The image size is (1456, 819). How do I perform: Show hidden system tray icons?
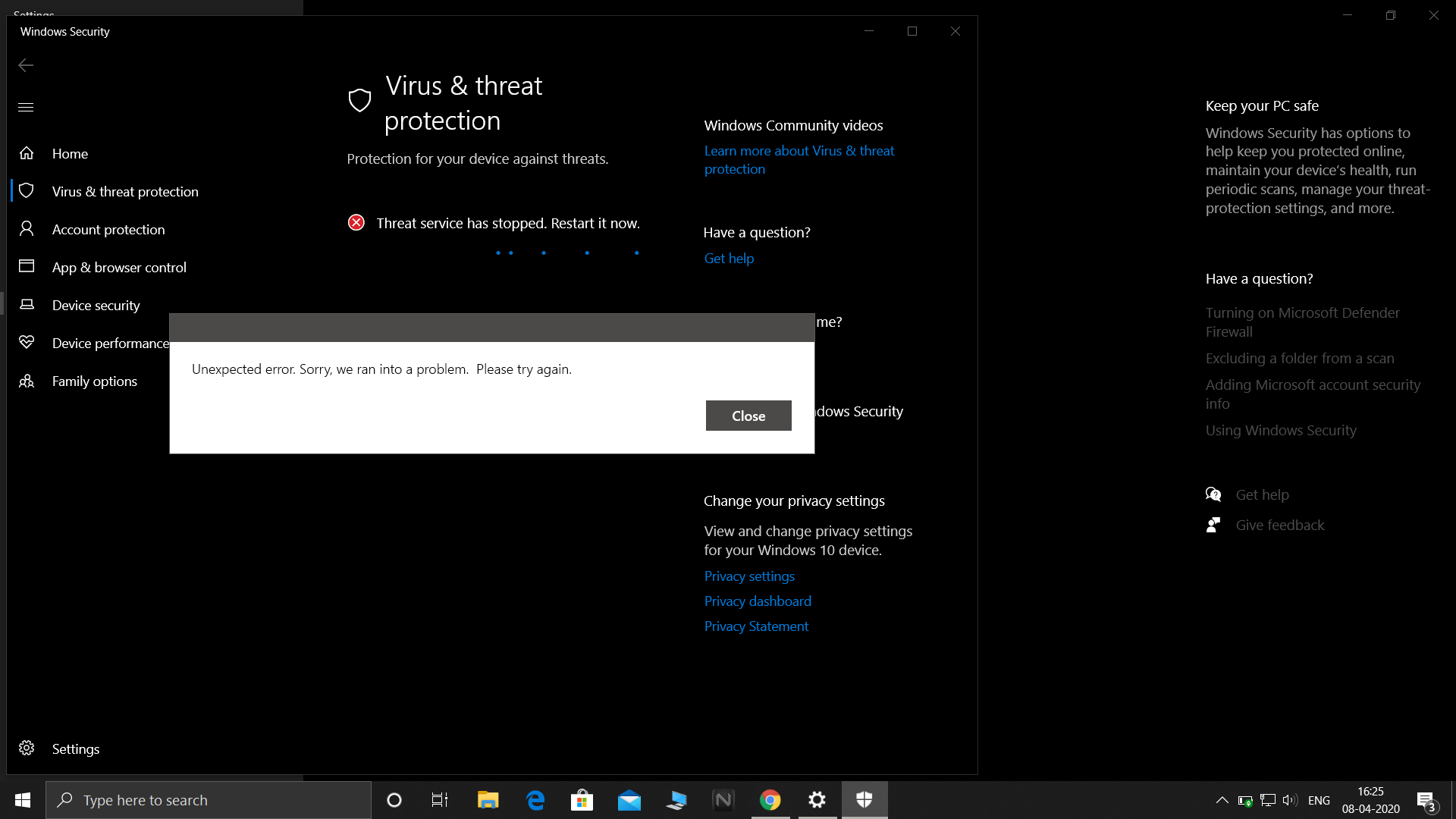(1222, 800)
